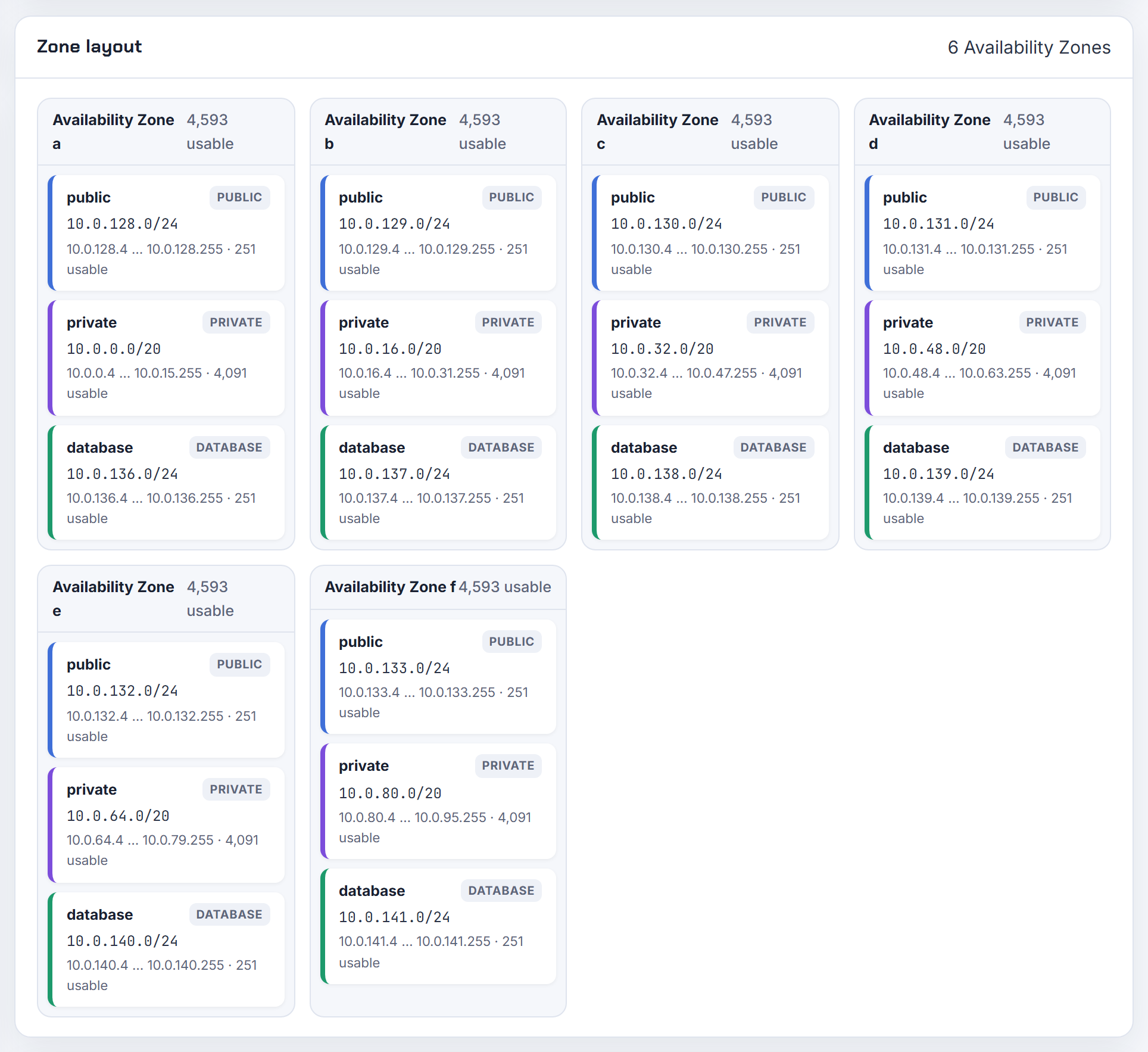Select the 10.0.133.0/24 public subnet
1148x1052 pixels.
pos(438,677)
